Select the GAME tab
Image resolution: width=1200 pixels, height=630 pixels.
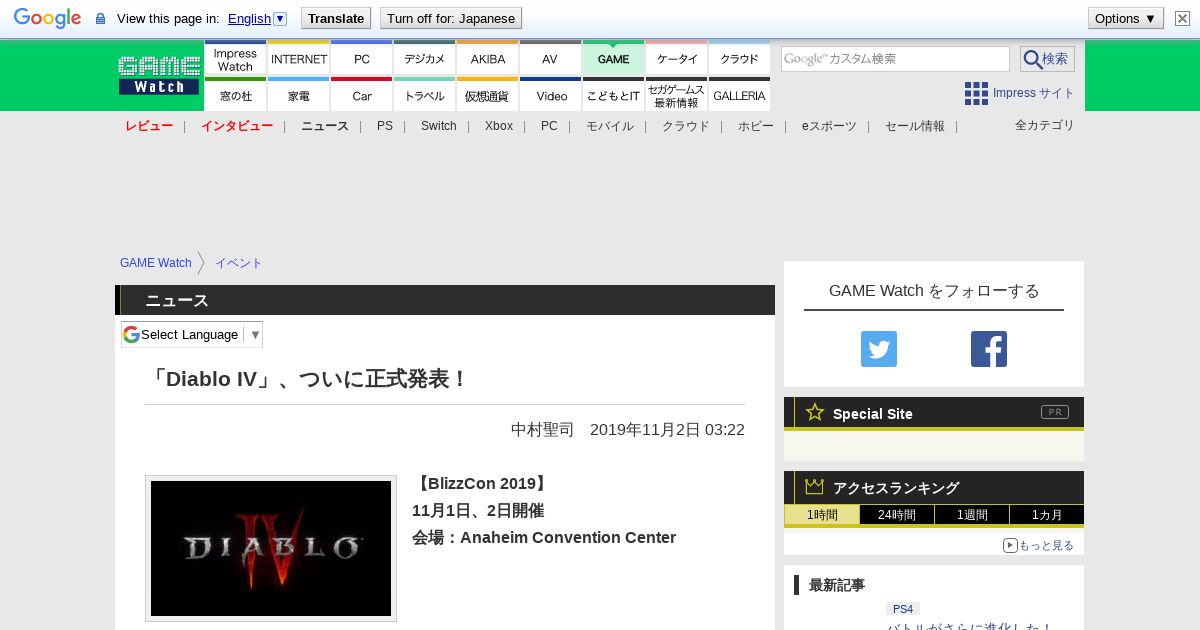[614, 59]
